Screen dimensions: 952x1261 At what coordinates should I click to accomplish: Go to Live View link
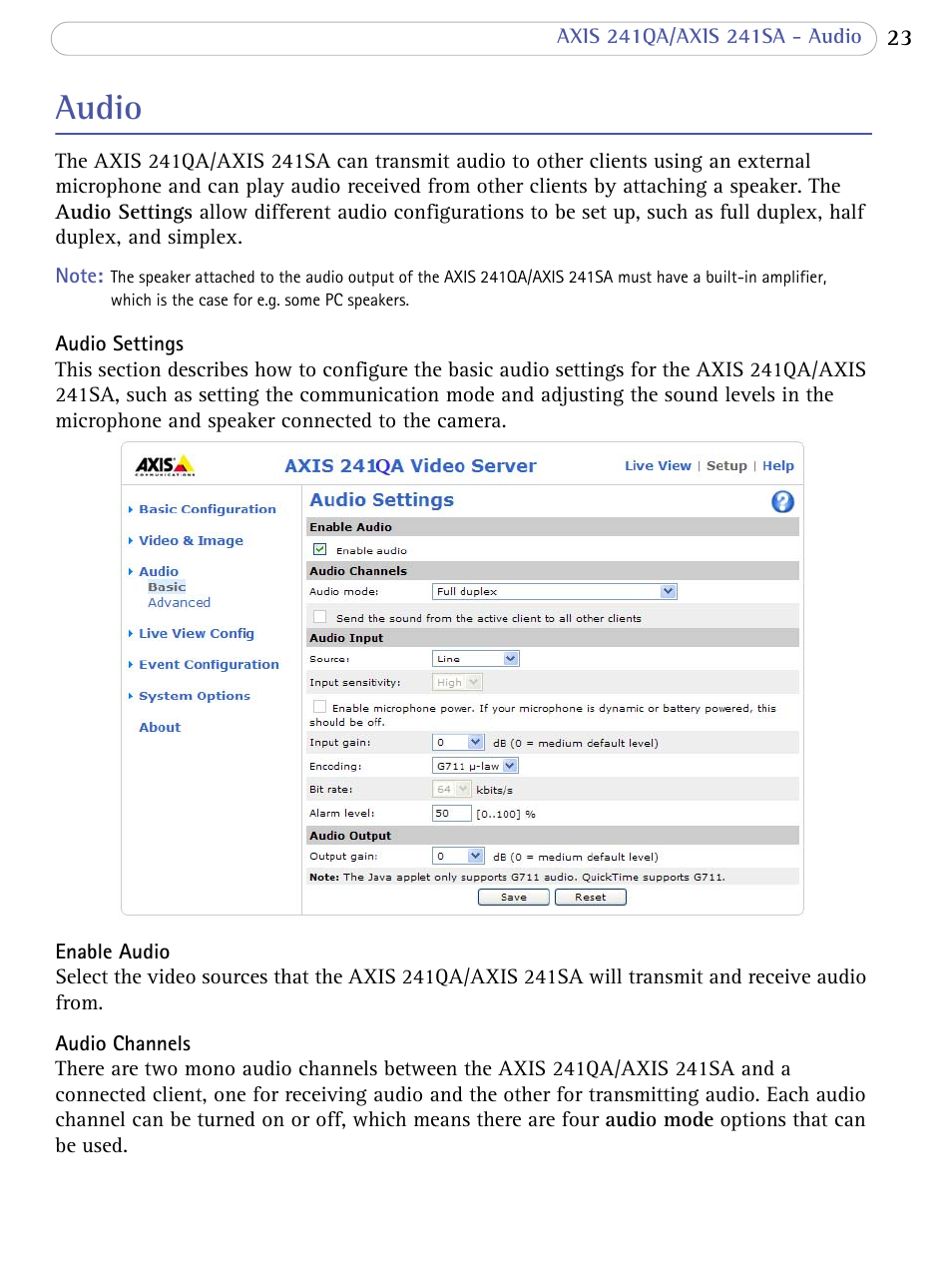(x=658, y=465)
